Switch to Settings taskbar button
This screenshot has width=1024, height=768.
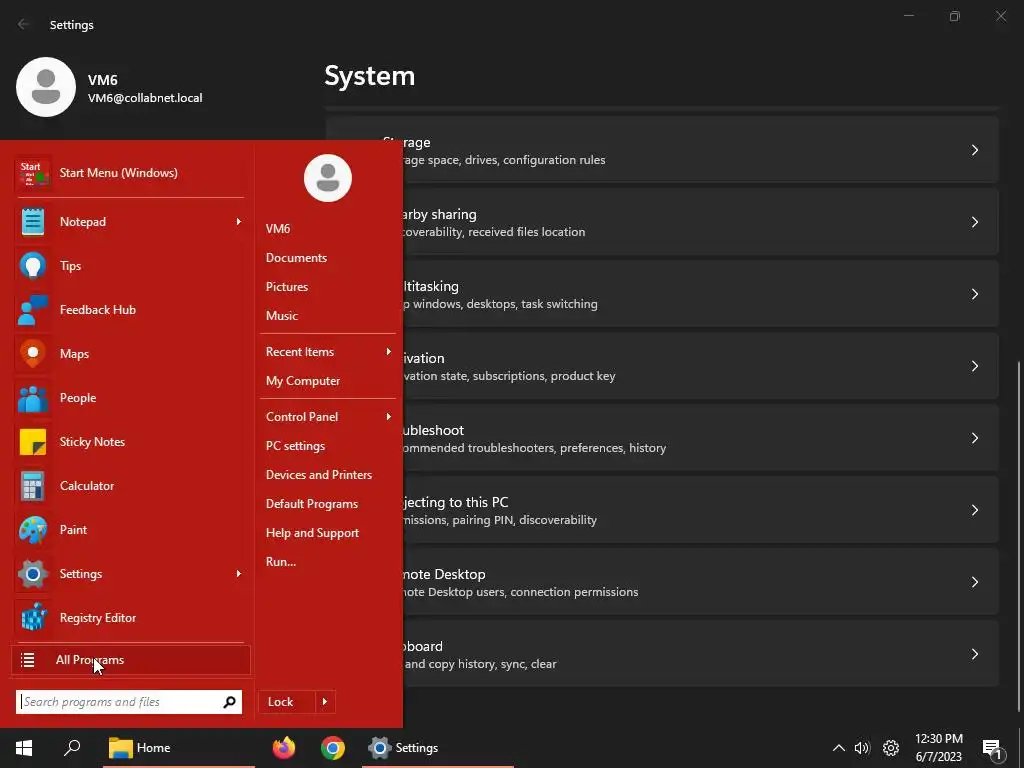click(438, 748)
